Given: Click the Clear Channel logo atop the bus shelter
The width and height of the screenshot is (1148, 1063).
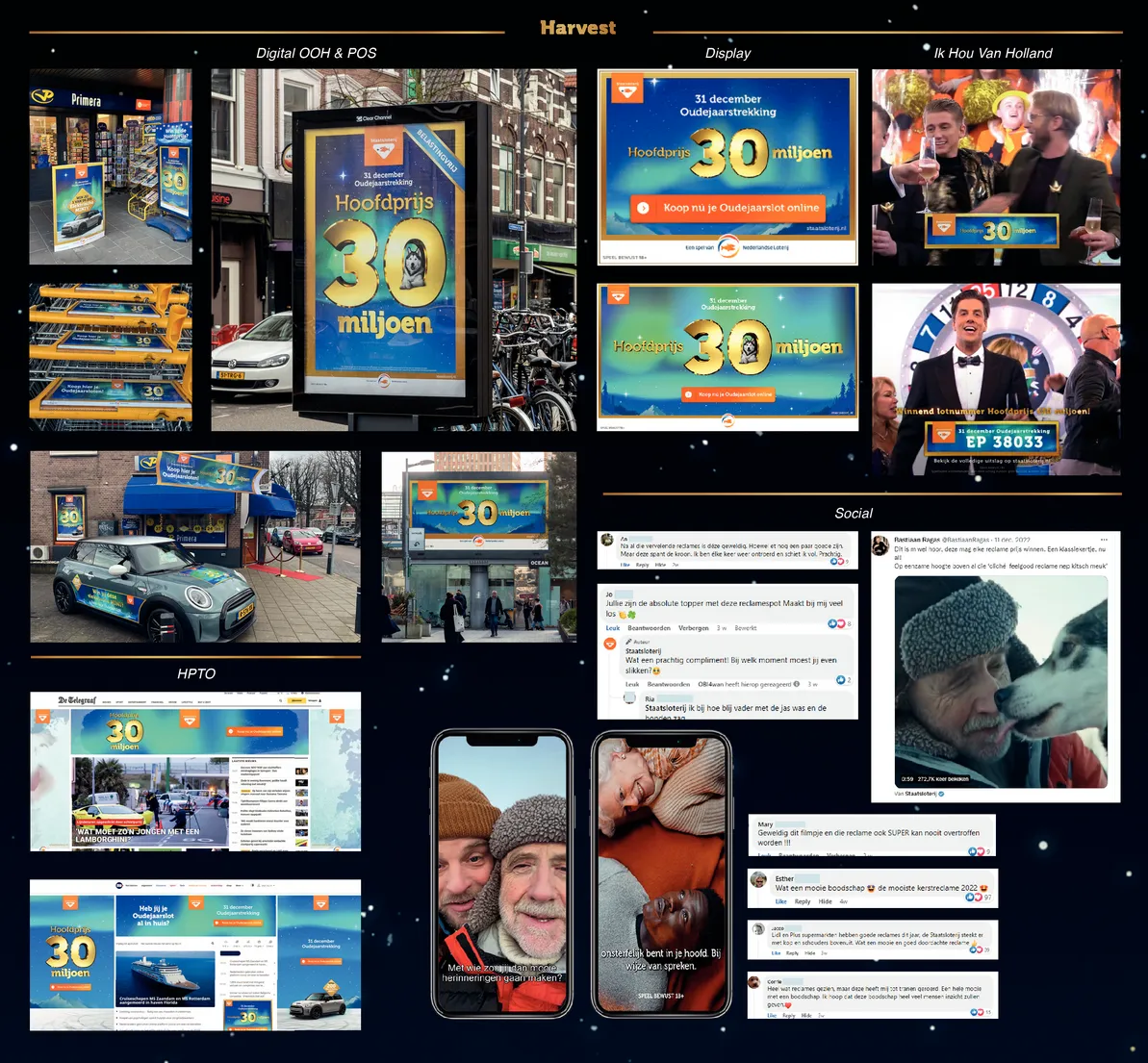Looking at the screenshot, I should pyautogui.click(x=373, y=117).
